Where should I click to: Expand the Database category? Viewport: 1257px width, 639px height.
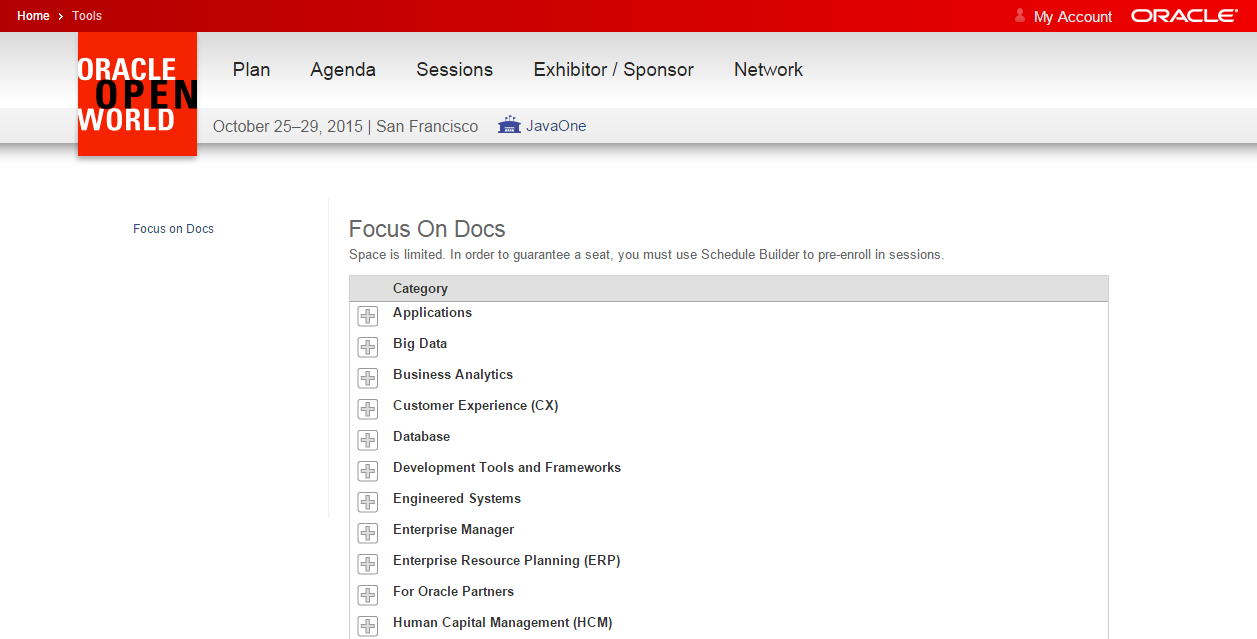[x=368, y=440]
